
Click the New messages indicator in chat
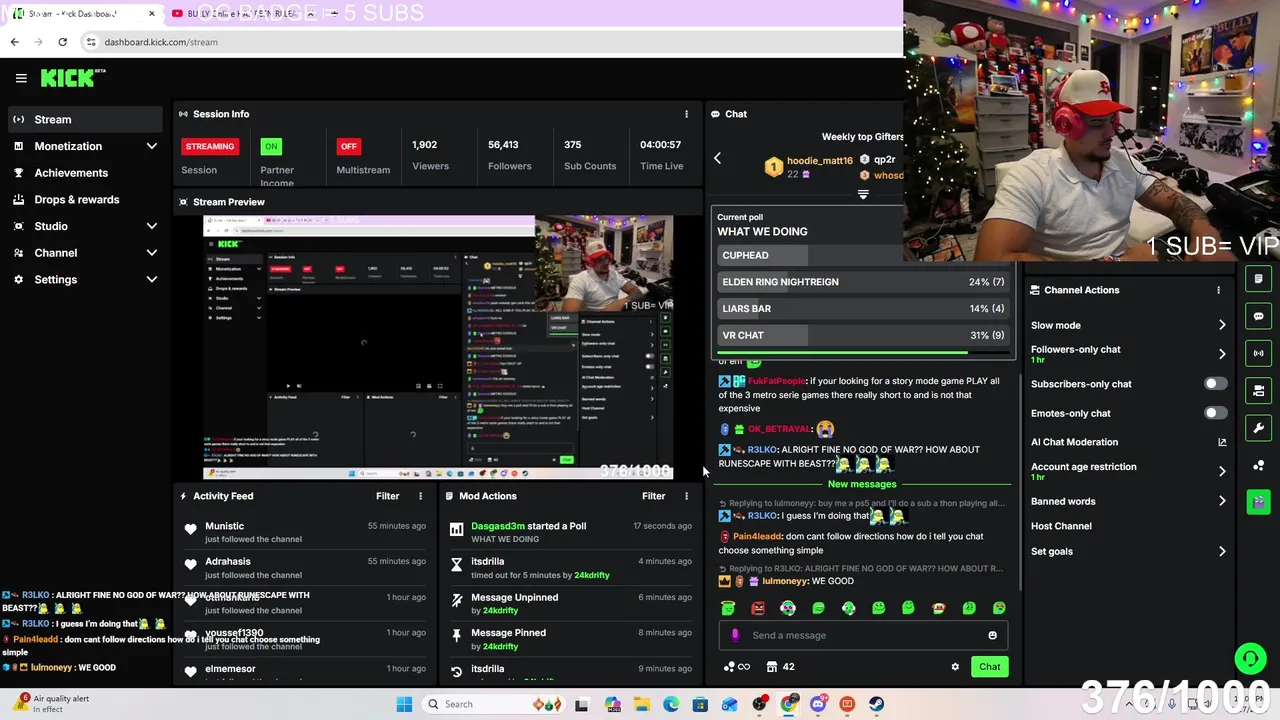tap(861, 484)
